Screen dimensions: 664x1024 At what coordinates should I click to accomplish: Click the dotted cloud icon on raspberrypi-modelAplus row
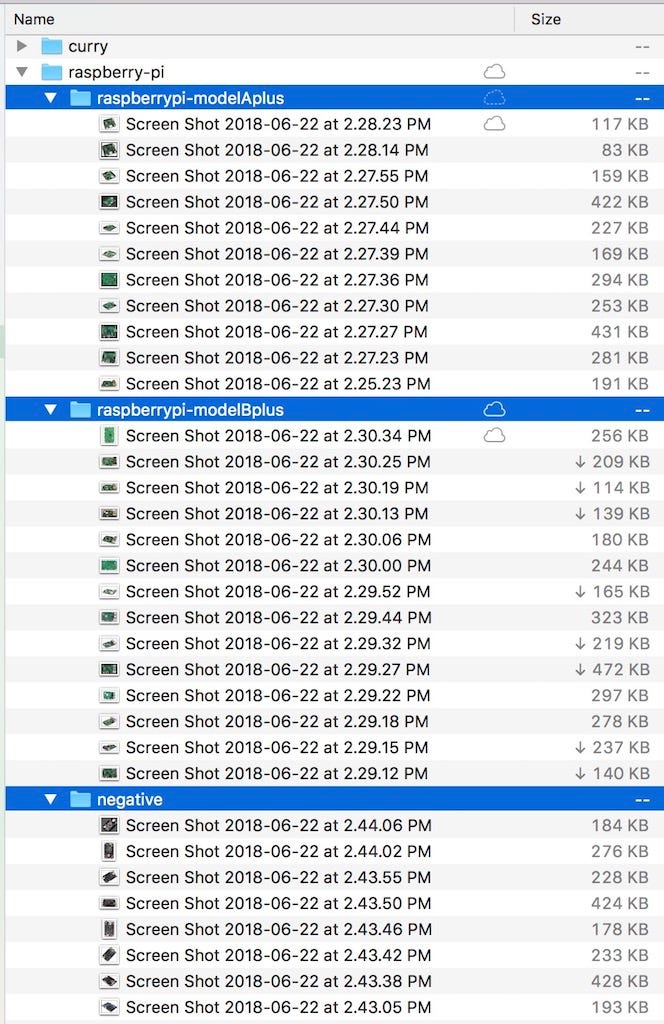494,98
